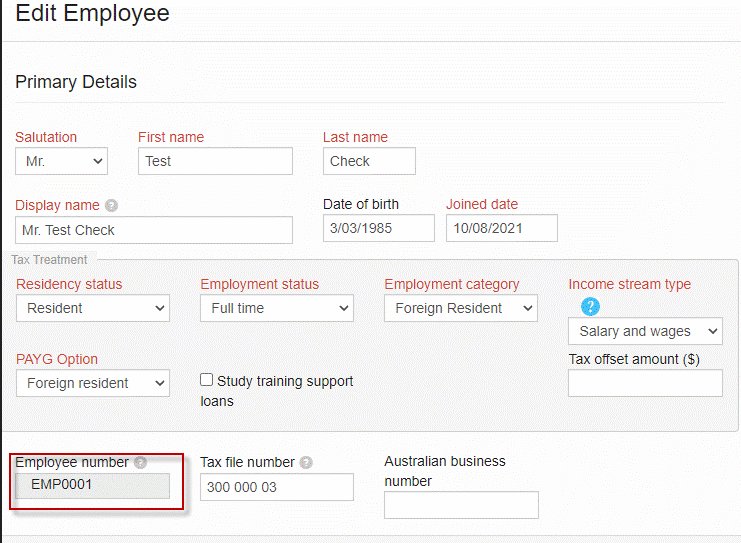Image resolution: width=741 pixels, height=543 pixels.
Task: Select the Display name text box
Action: (x=154, y=230)
